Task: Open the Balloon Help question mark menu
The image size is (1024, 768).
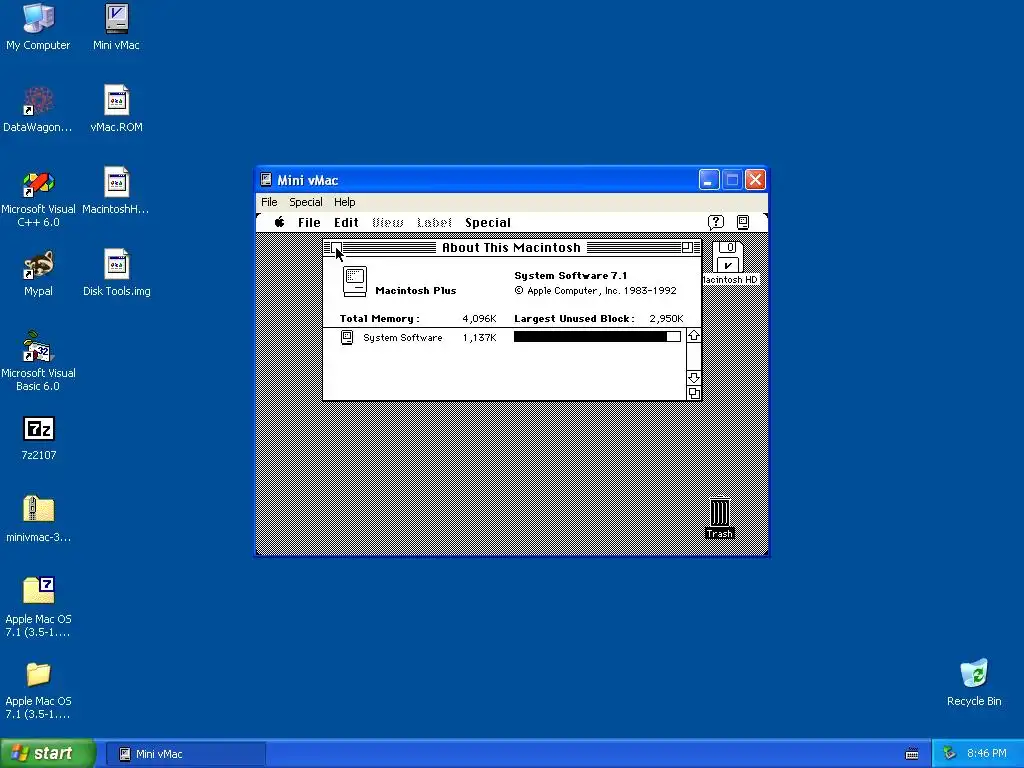Action: coord(716,222)
